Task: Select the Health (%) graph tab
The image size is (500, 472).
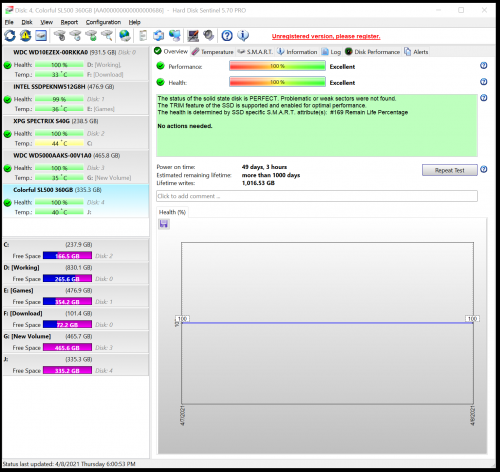Action: 172,212
